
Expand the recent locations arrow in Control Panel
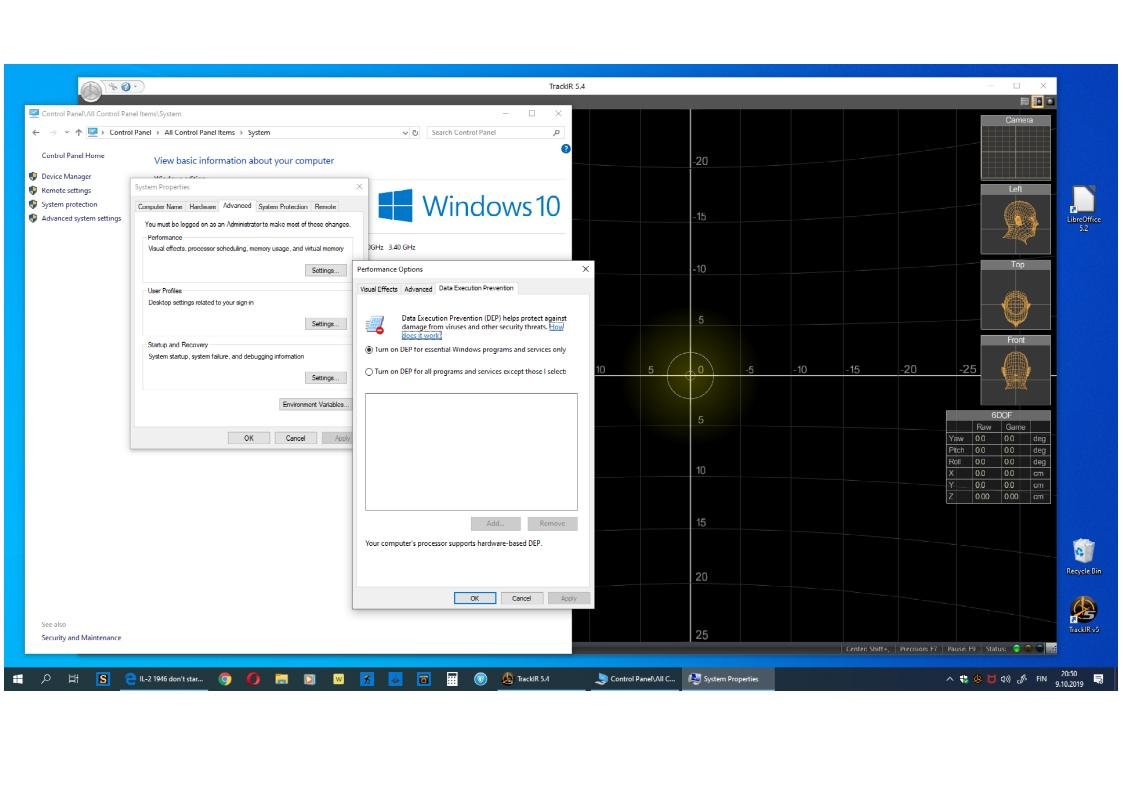pos(67,132)
